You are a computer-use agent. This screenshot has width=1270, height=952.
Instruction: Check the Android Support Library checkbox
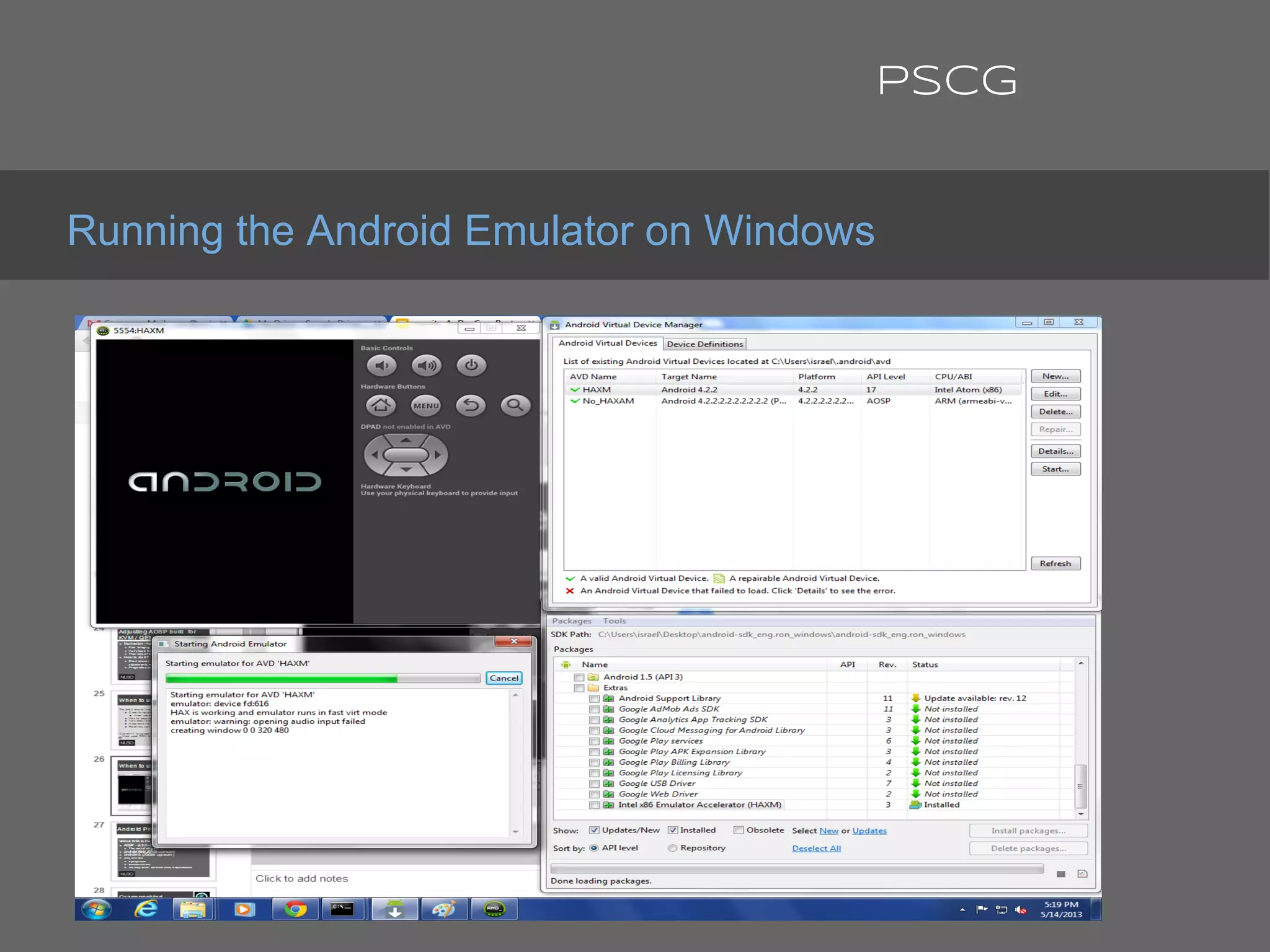(594, 699)
